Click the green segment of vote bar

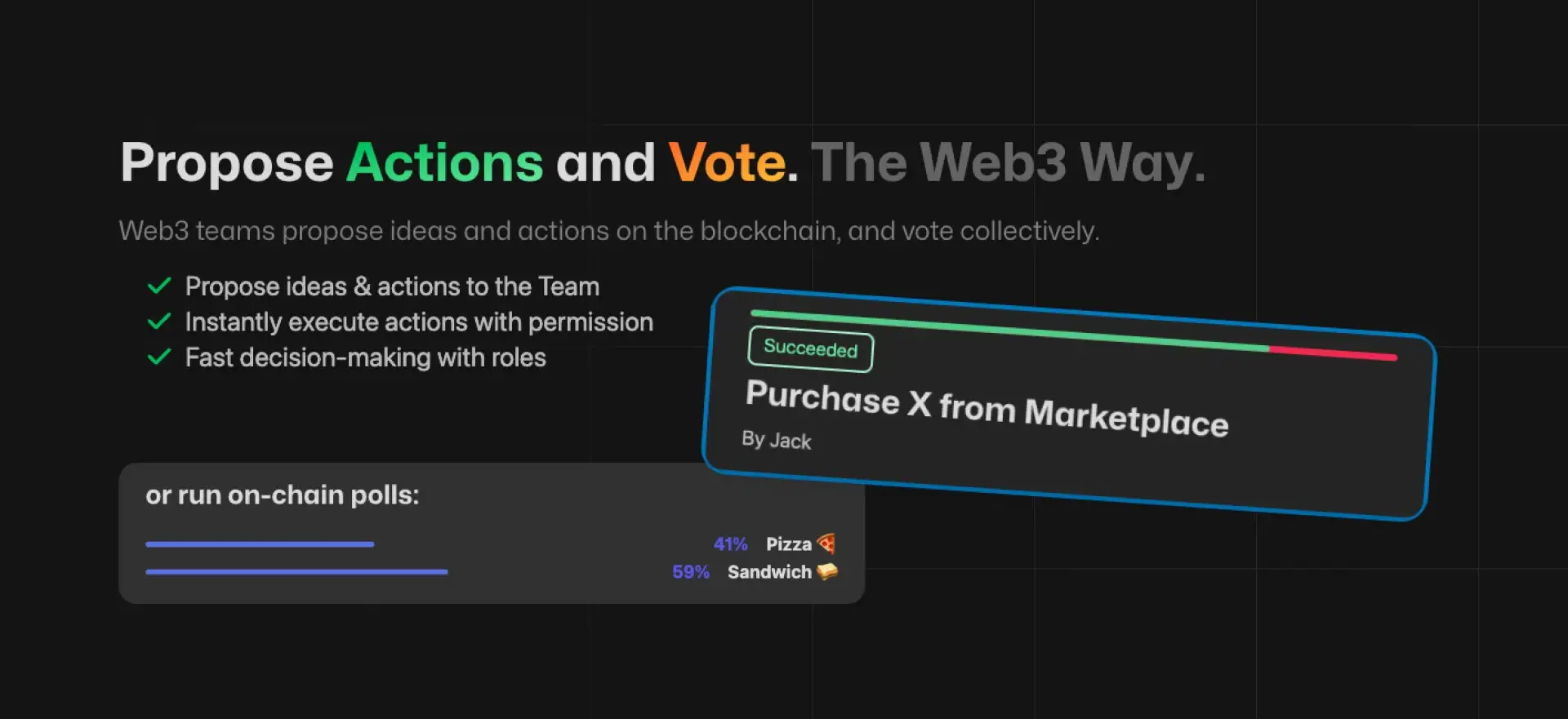coord(1009,331)
